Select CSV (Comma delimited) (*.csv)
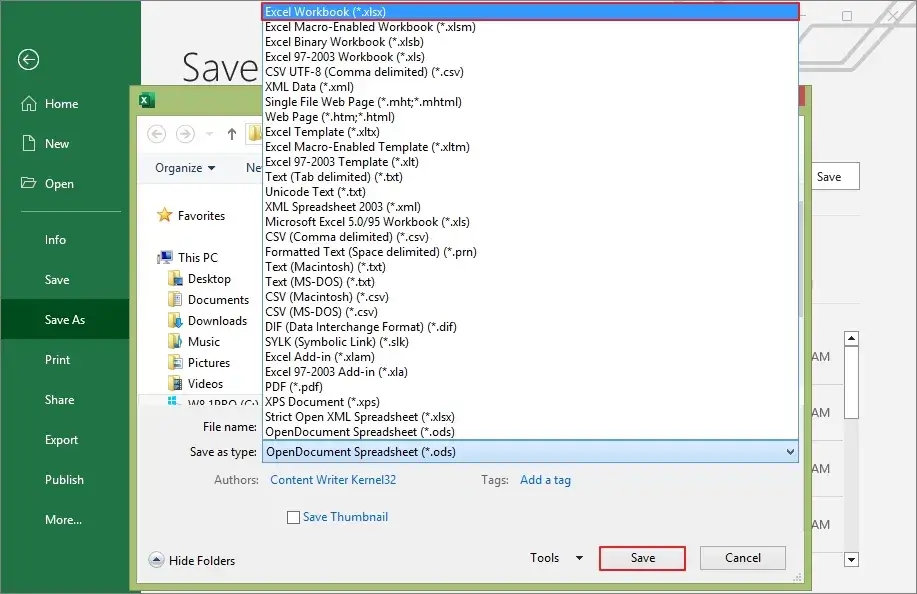 (x=530, y=237)
